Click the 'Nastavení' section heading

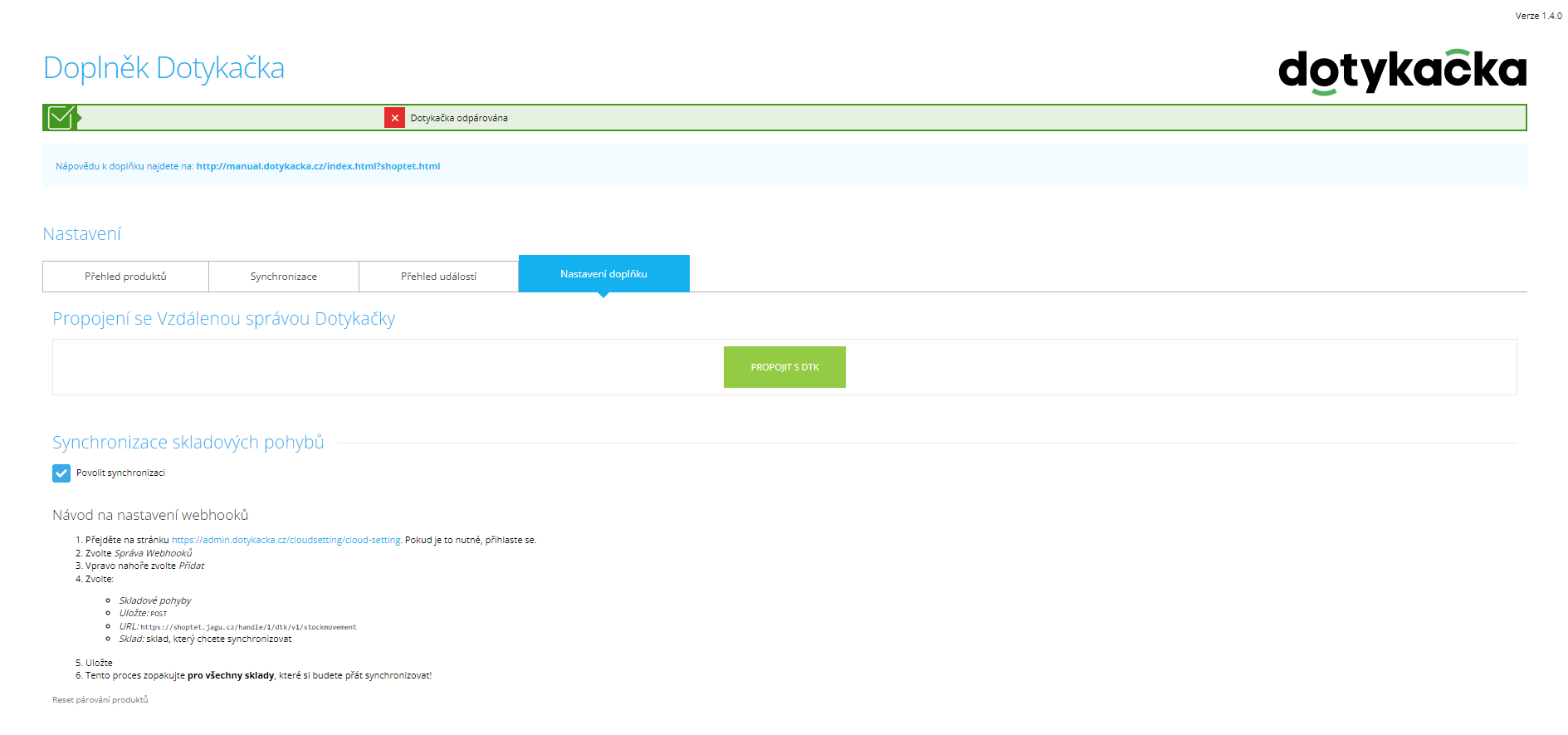tap(82, 234)
